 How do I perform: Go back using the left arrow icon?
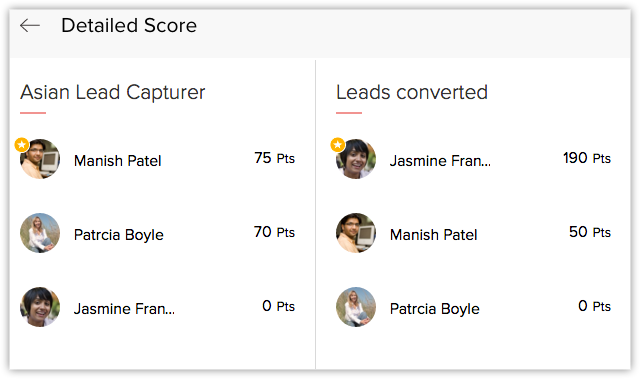tap(30, 25)
